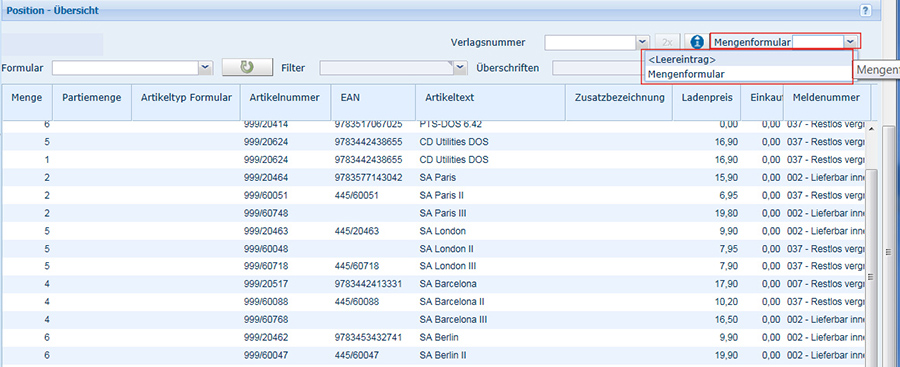Click Ladenpreis value 16,50
The width and height of the screenshot is (900, 367).
[x=727, y=320]
